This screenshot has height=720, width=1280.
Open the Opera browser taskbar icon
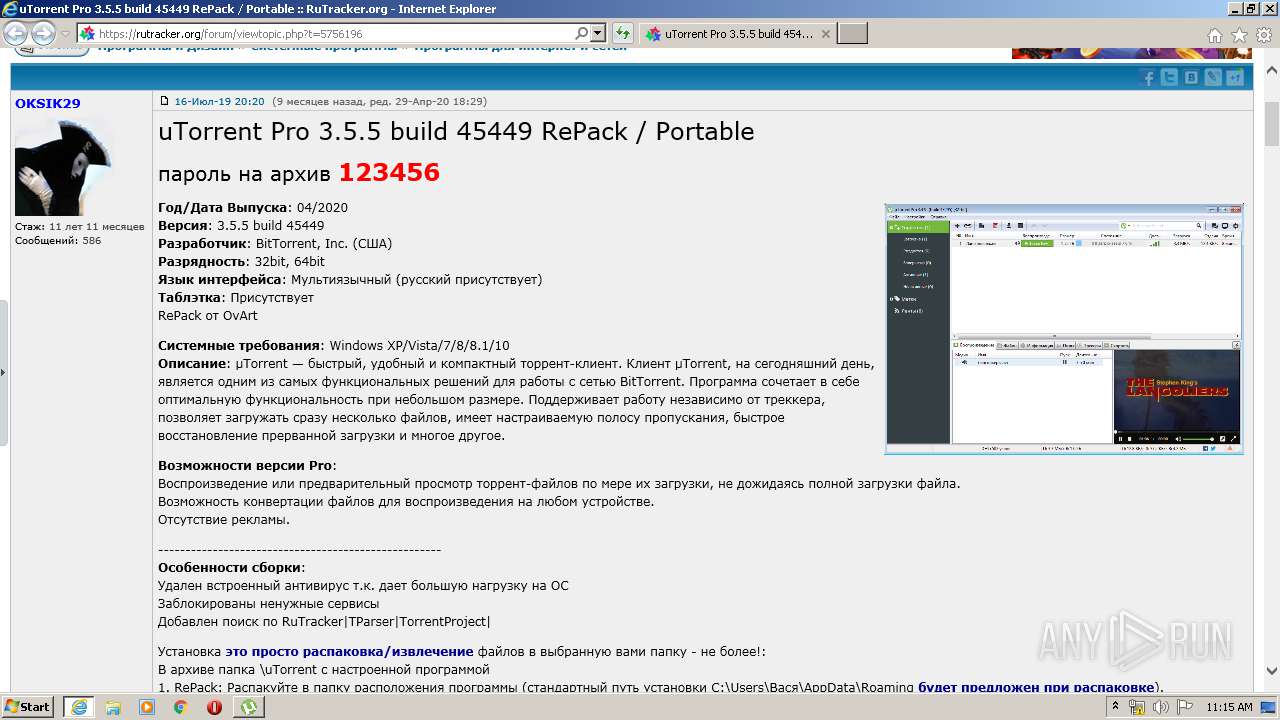pyautogui.click(x=214, y=707)
